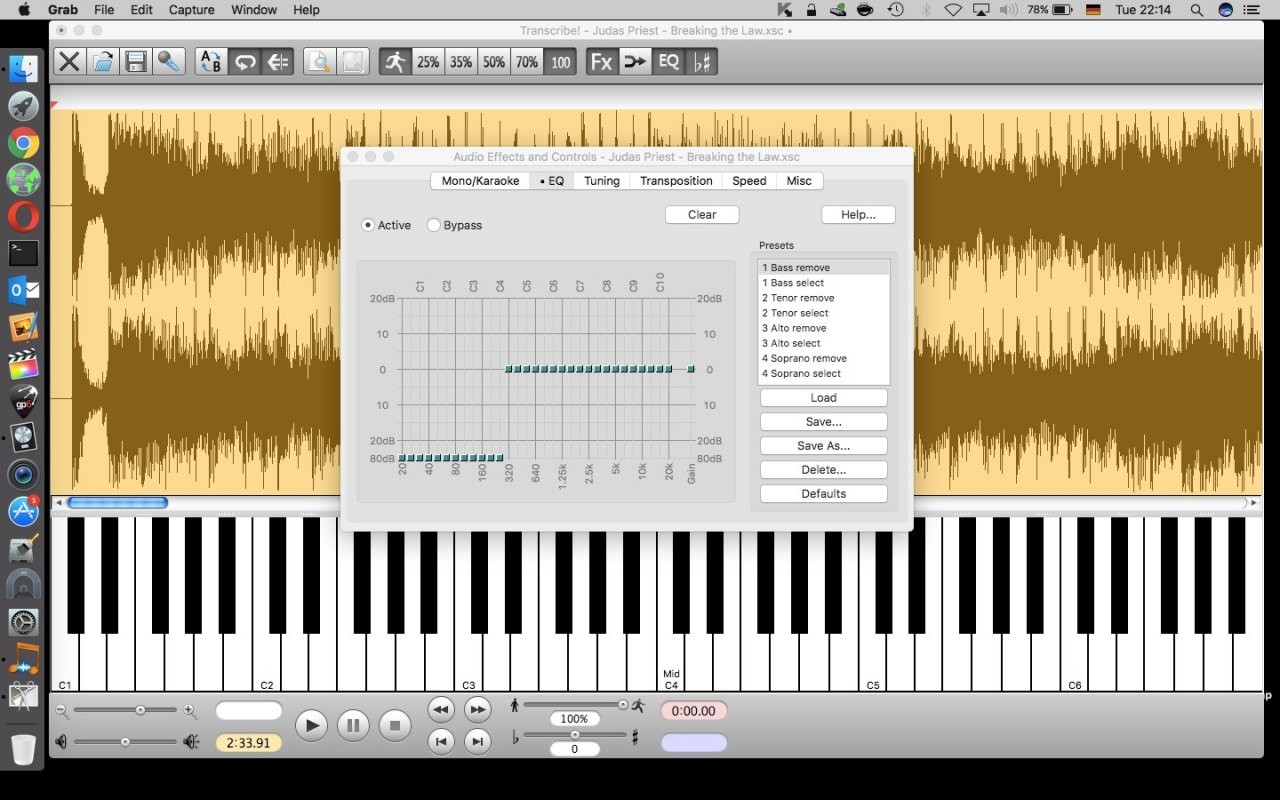Click the microphone record icon
The image size is (1280, 800).
coord(168,62)
